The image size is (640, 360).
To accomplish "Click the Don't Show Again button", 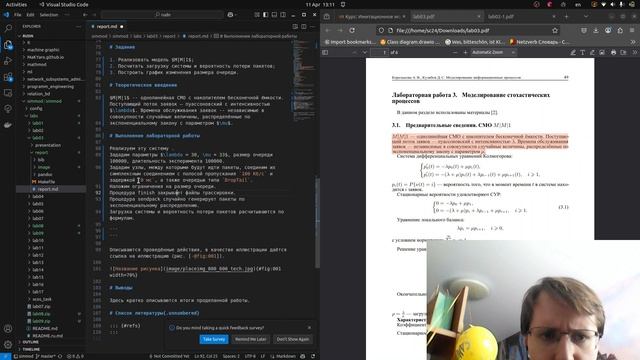I will (293, 339).
